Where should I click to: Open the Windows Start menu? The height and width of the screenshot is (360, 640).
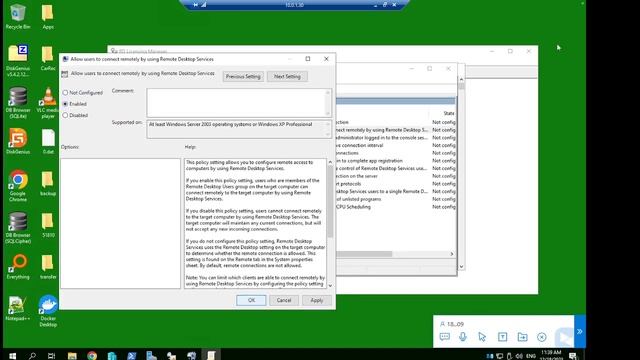(12, 356)
